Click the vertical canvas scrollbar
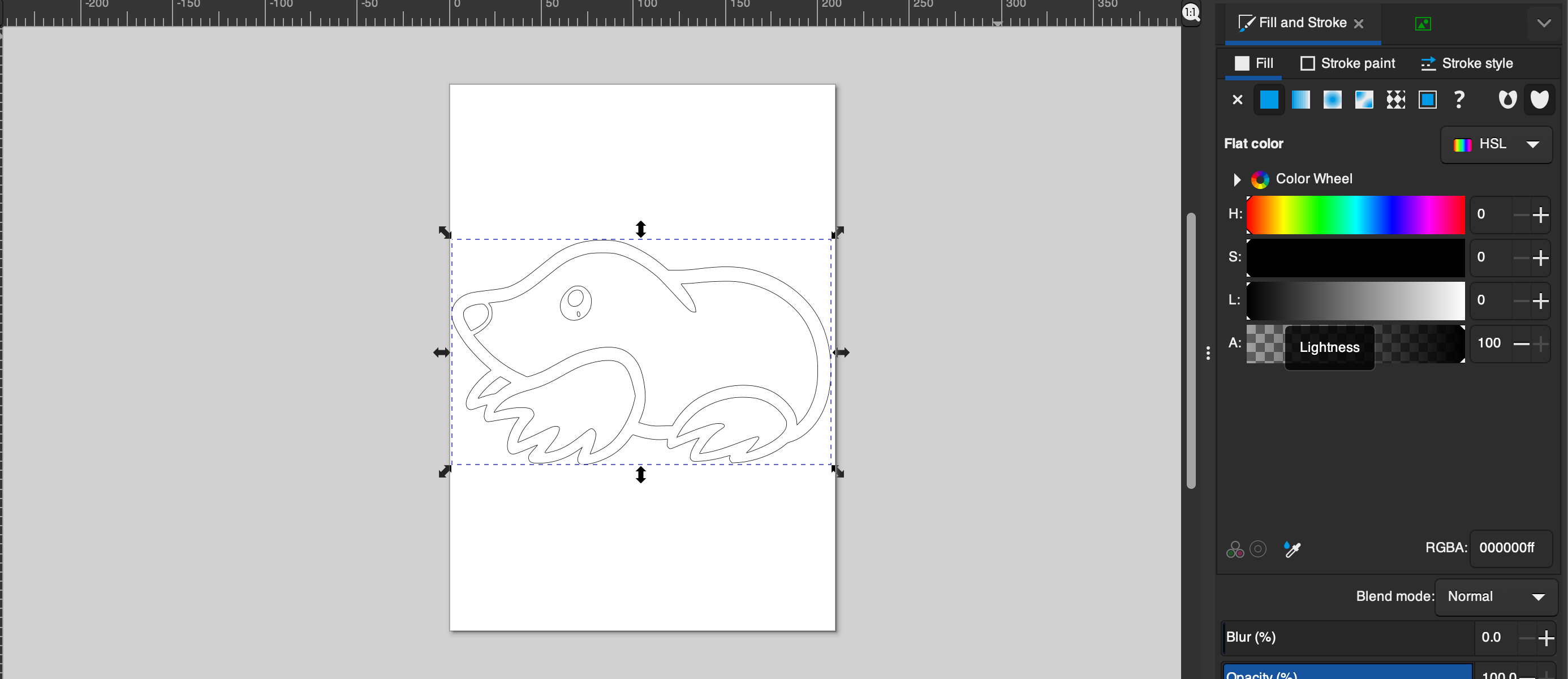 pyautogui.click(x=1191, y=350)
